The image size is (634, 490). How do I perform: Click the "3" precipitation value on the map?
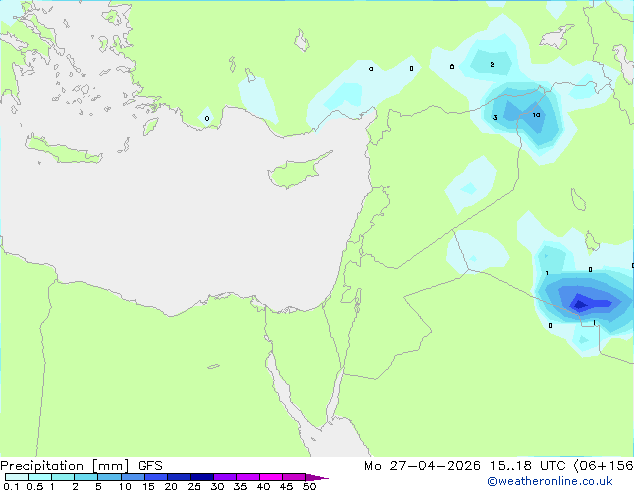(495, 118)
